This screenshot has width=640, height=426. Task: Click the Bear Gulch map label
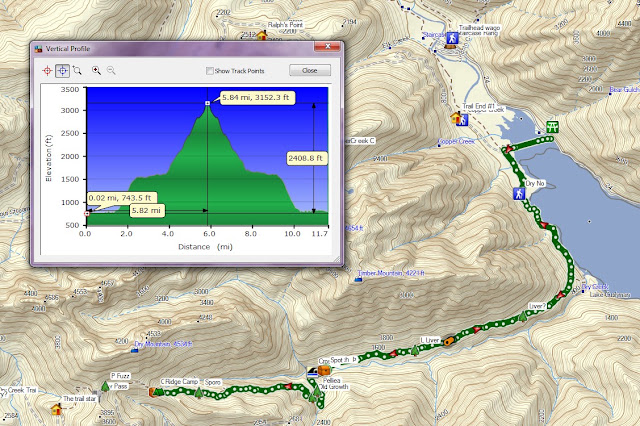coord(624,89)
